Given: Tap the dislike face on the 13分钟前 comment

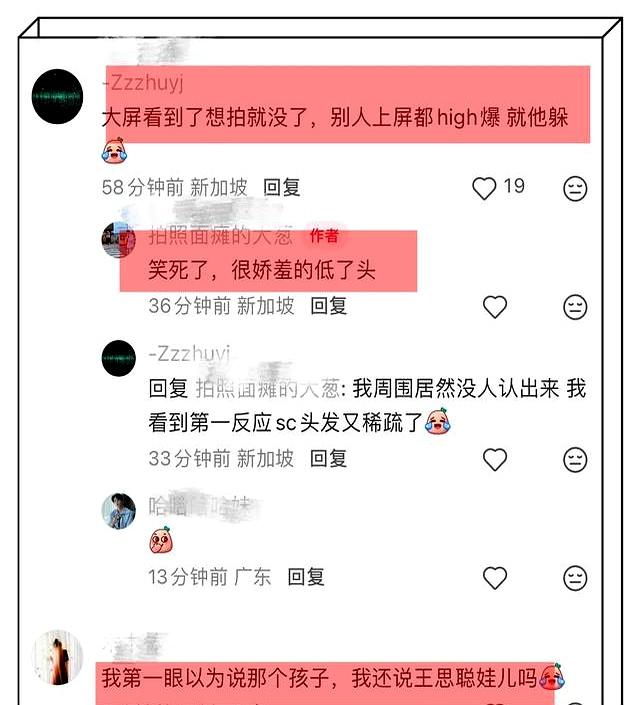Looking at the screenshot, I should [575, 578].
